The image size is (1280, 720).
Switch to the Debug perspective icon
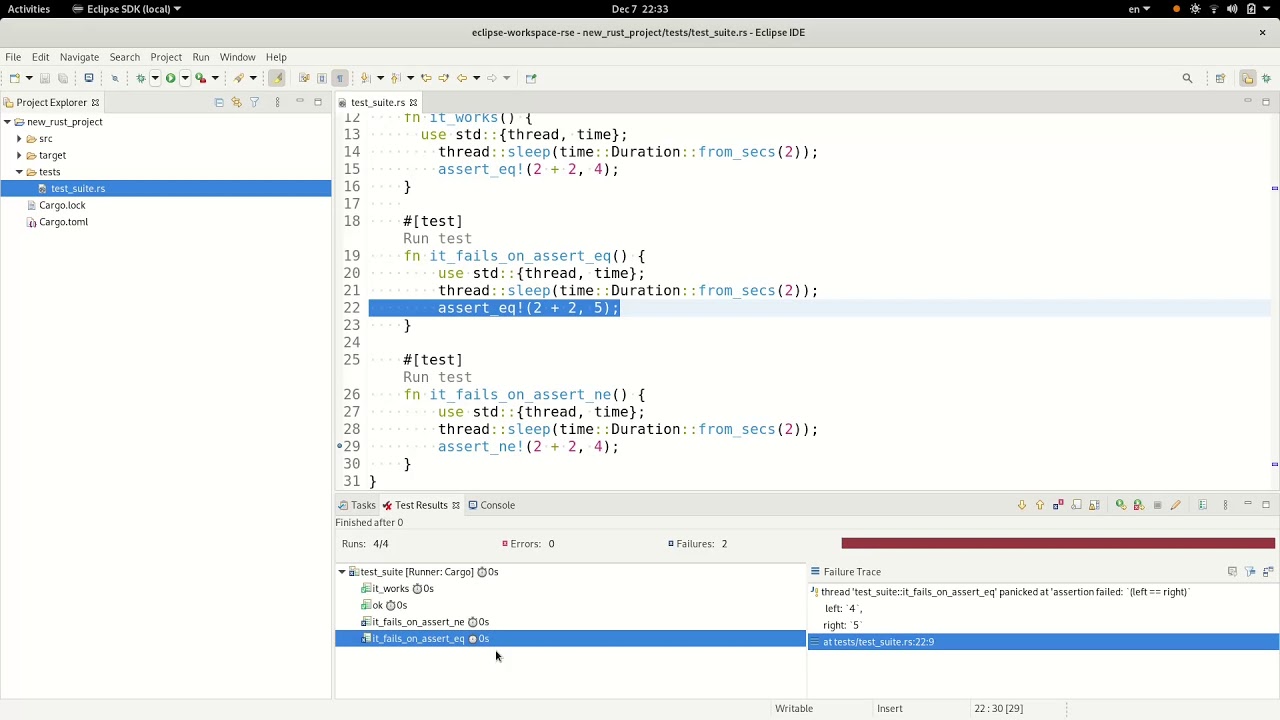(x=1267, y=78)
